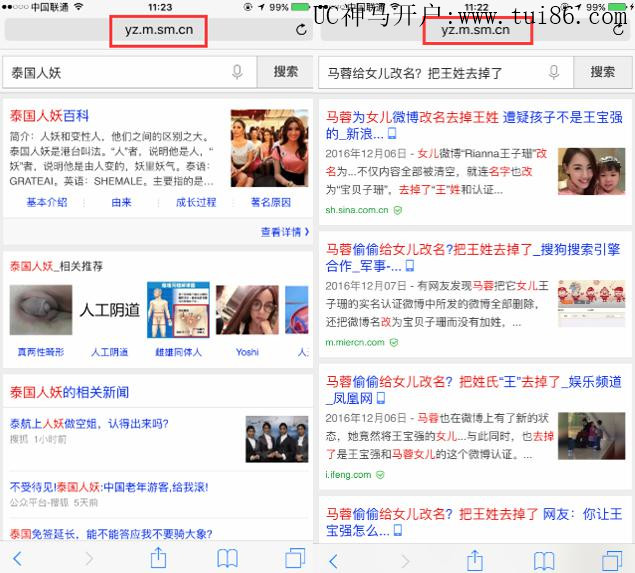
Task: Open the baike photo thumbnail
Action: pyautogui.click(x=270, y=148)
